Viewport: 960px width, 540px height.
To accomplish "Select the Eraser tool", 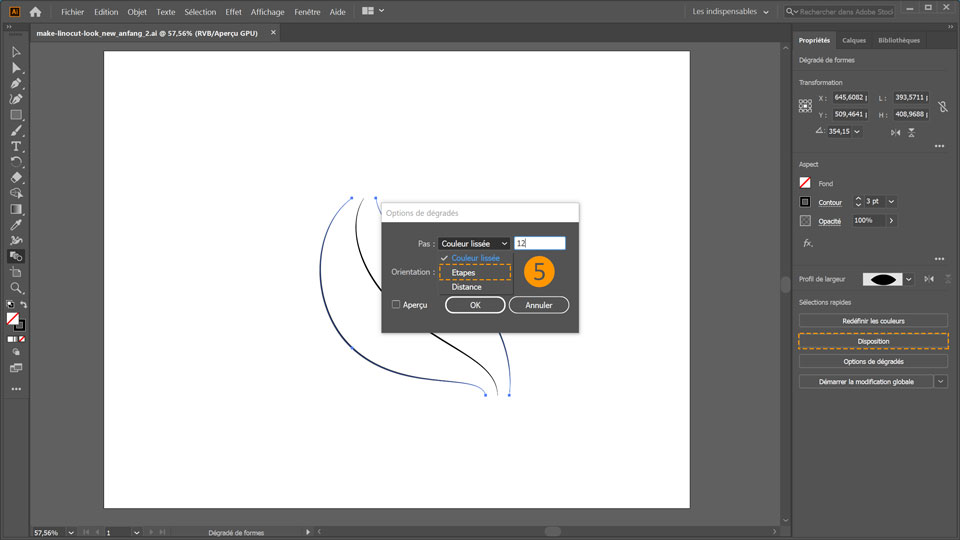I will [16, 178].
